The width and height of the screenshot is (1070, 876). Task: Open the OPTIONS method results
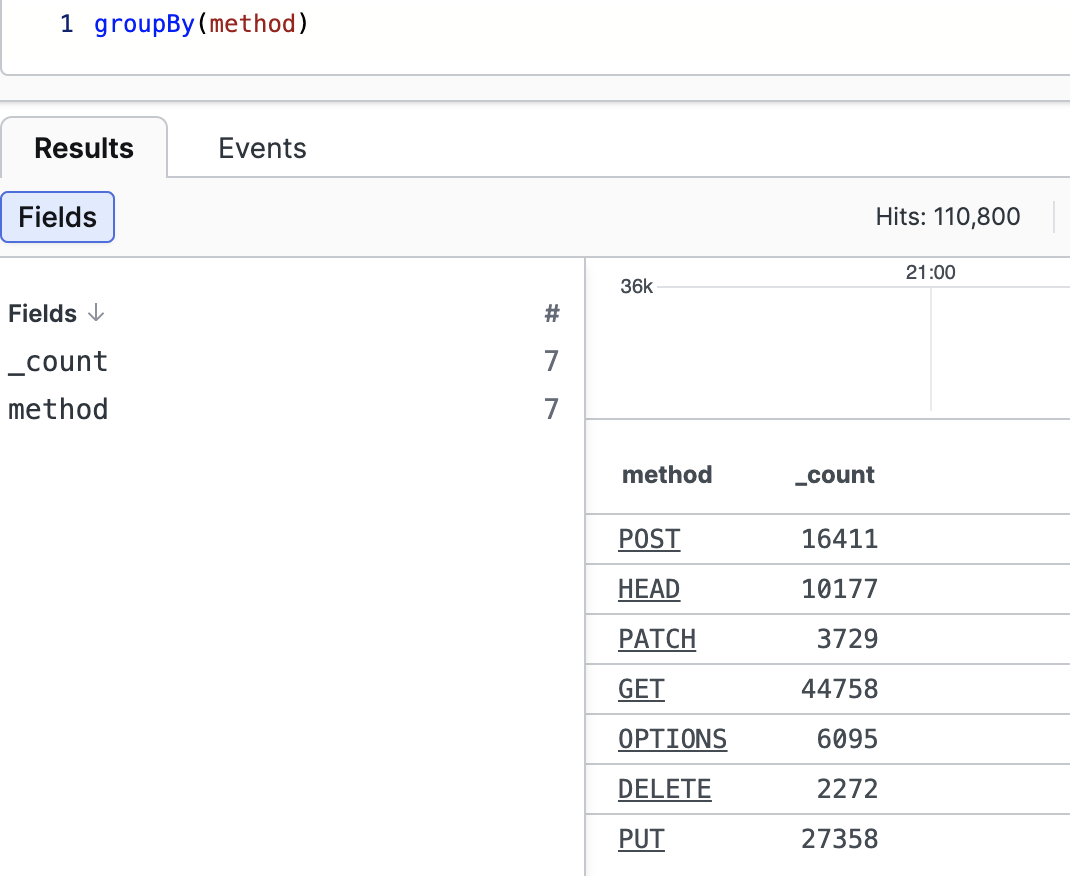point(672,739)
